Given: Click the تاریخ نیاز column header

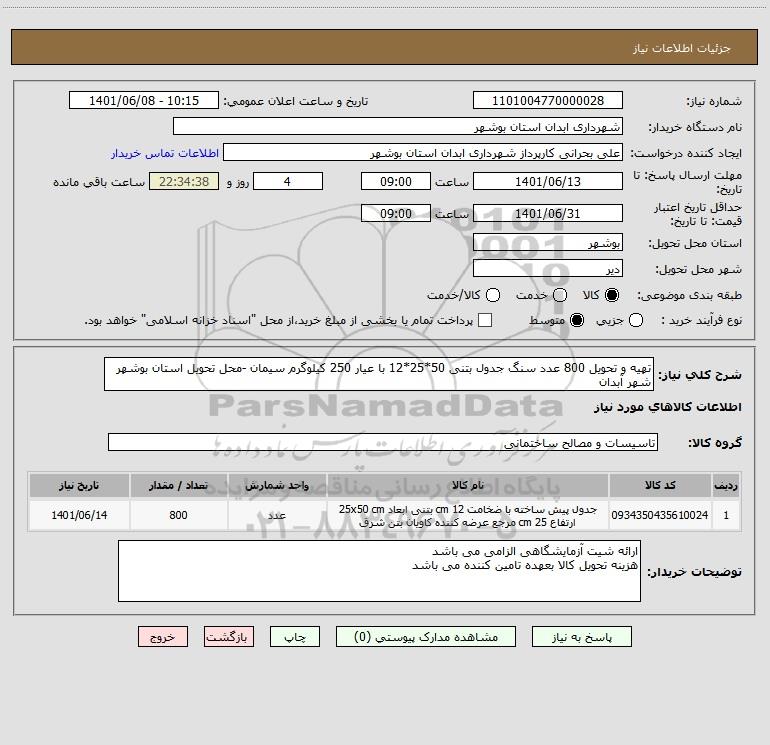Looking at the screenshot, I should (x=79, y=485).
